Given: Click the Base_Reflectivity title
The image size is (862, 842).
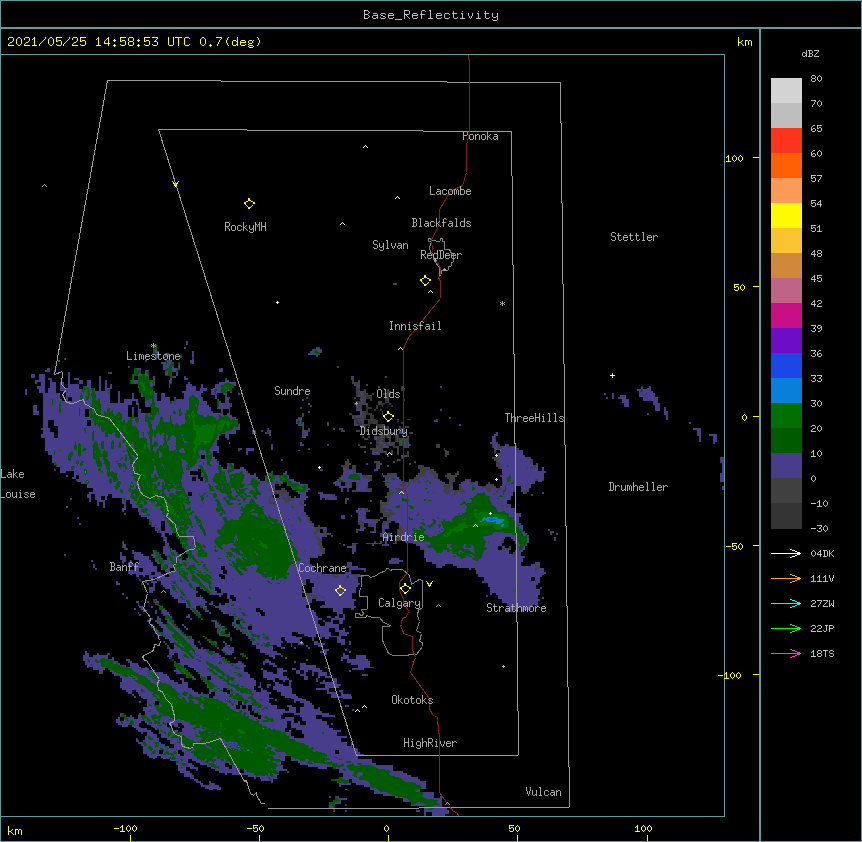Looking at the screenshot, I should click(431, 15).
